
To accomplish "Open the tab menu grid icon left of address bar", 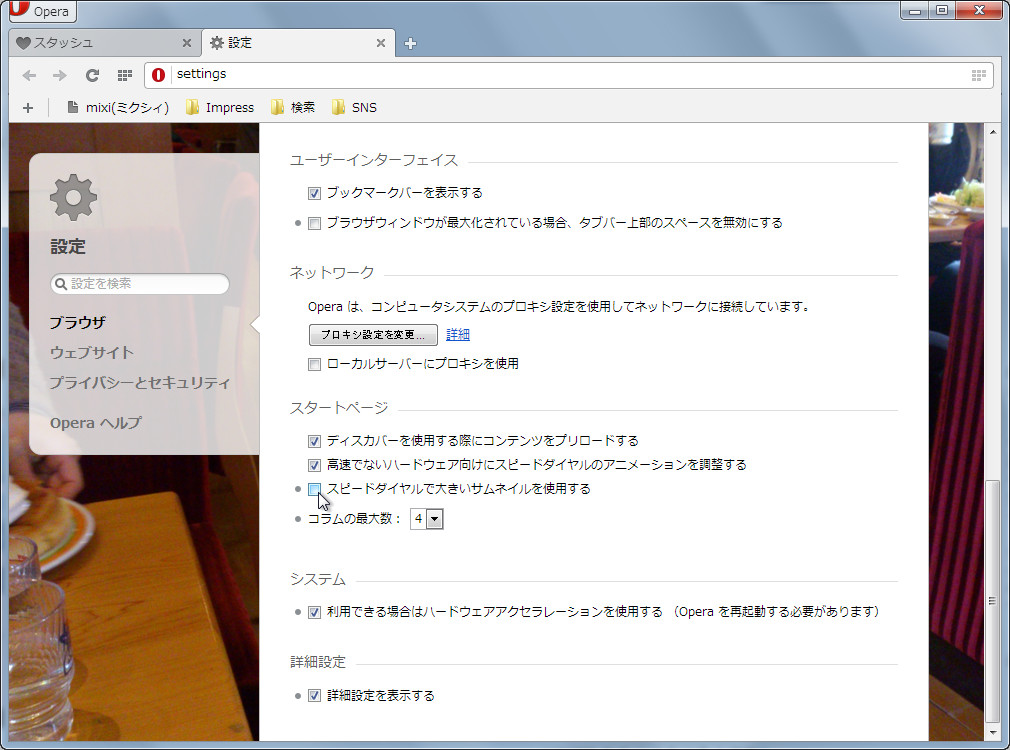I will click(x=124, y=75).
